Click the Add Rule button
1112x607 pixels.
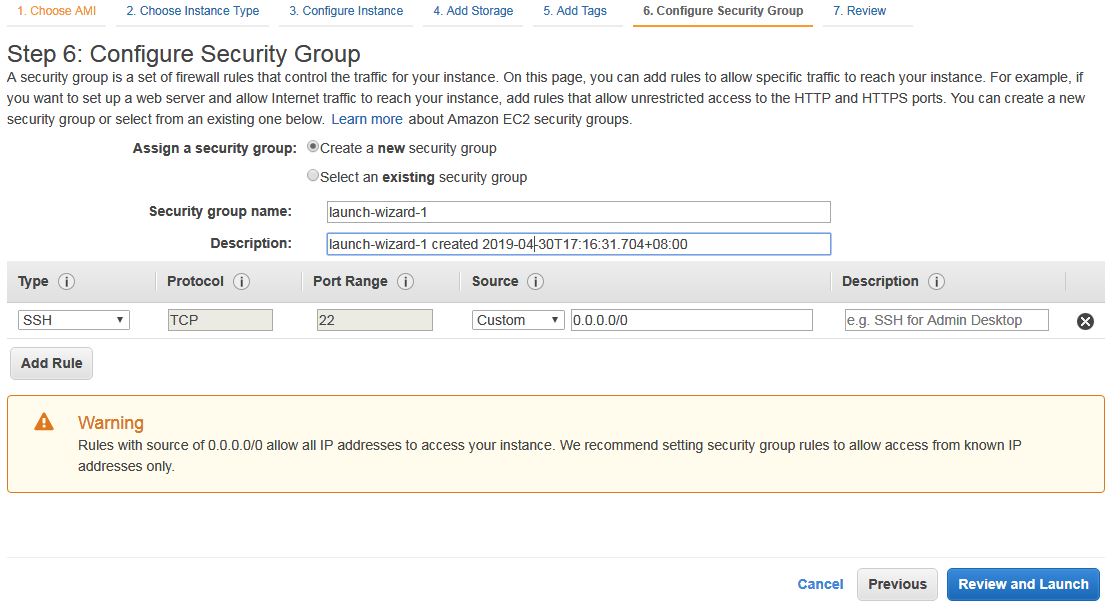coord(51,363)
